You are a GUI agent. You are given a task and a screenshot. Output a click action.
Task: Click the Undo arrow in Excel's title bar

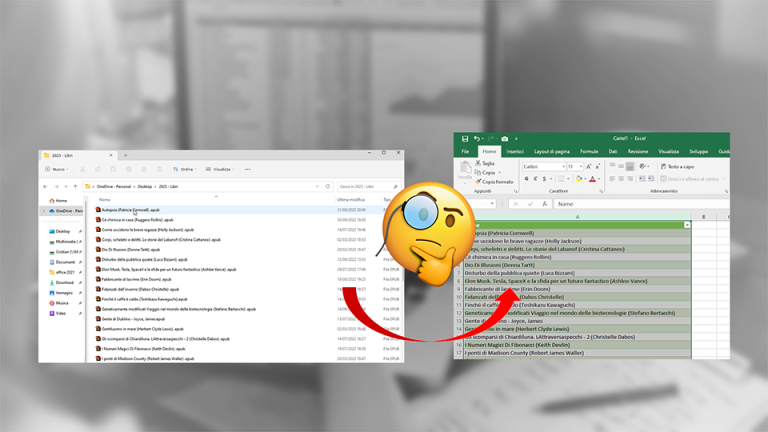[x=477, y=139]
